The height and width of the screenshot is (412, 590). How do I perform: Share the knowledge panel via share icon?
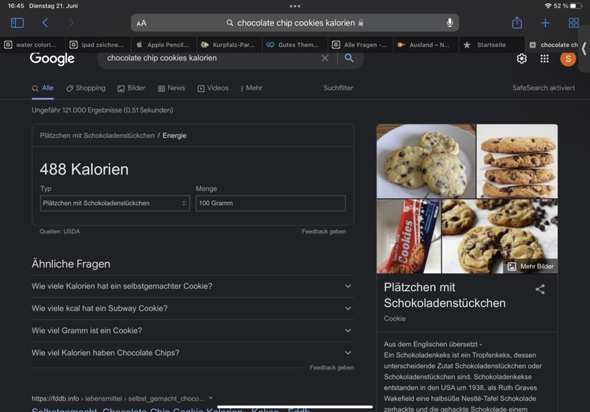pyautogui.click(x=540, y=289)
